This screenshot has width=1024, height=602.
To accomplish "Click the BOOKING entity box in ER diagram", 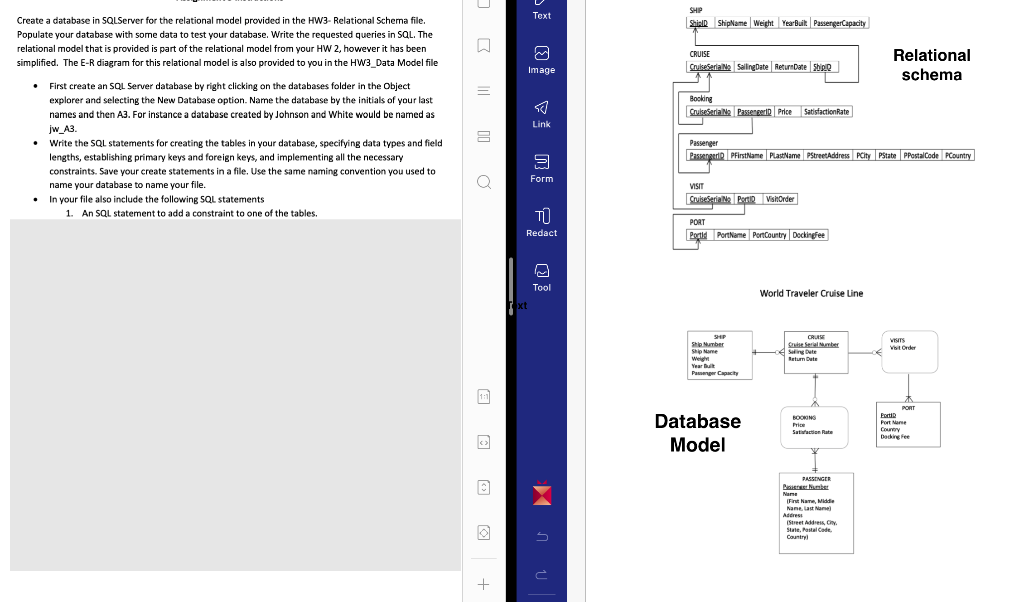I will [814, 428].
